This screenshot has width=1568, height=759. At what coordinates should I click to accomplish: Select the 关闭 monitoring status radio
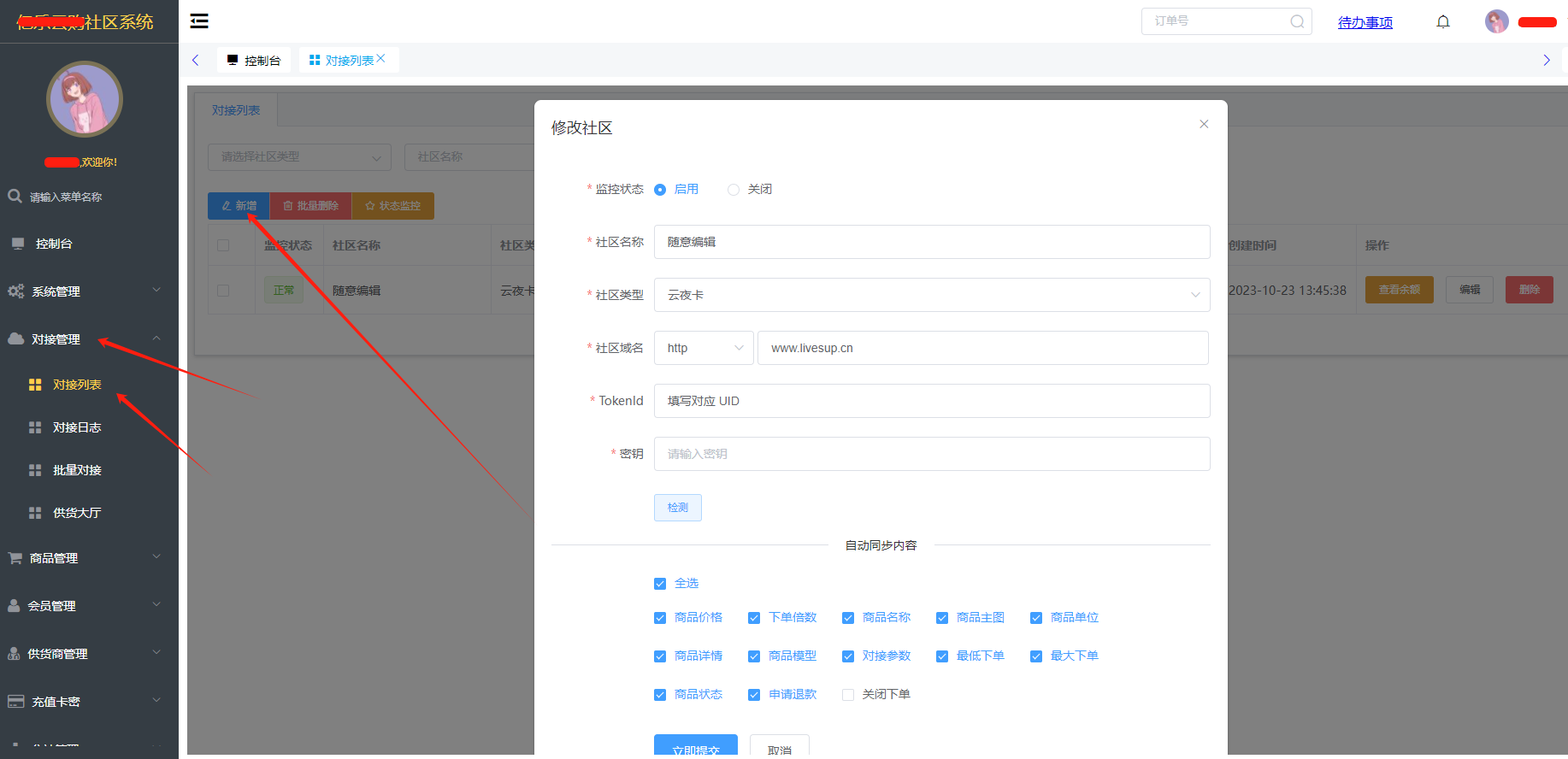tap(734, 190)
